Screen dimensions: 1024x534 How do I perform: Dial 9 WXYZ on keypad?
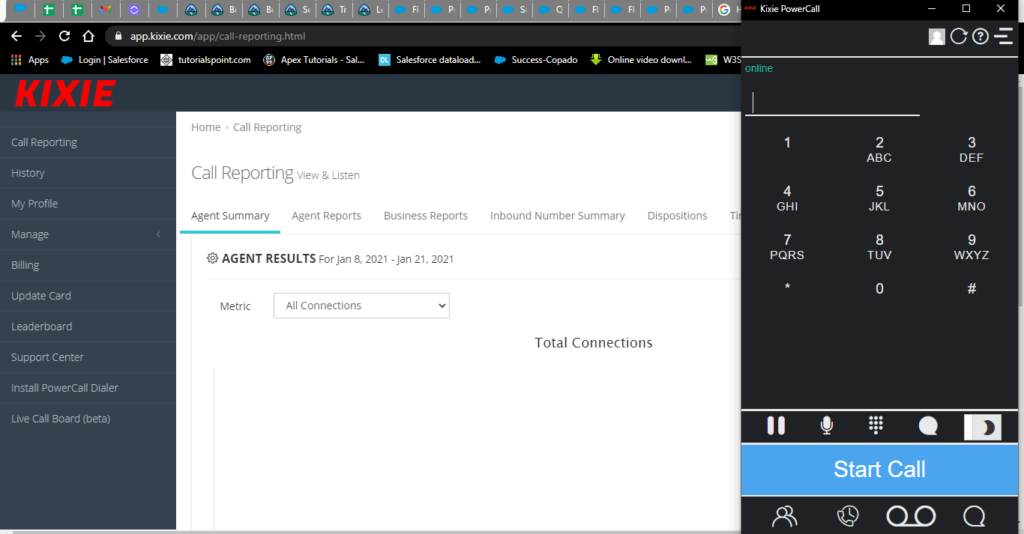[971, 247]
